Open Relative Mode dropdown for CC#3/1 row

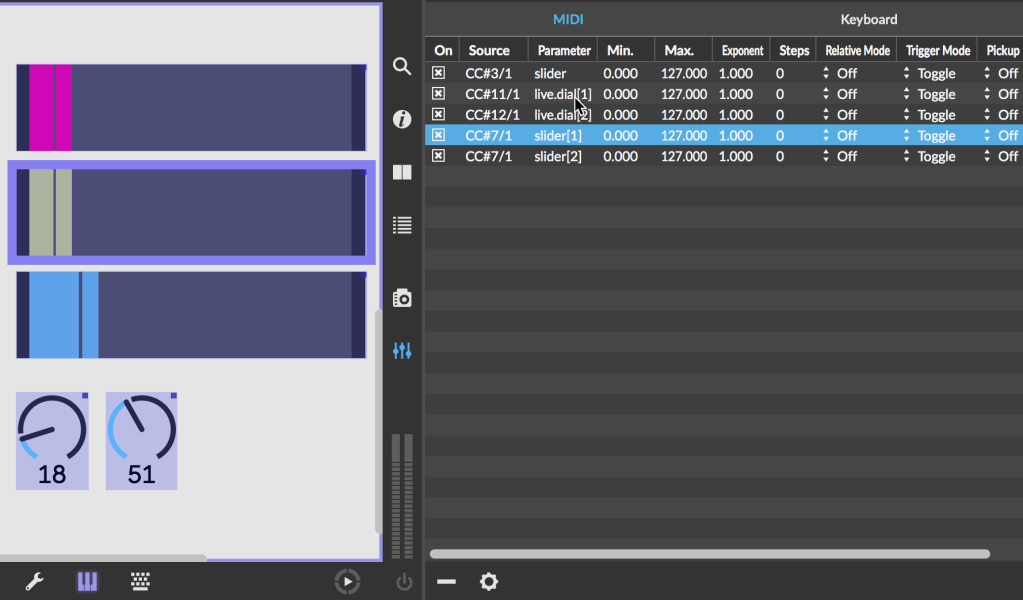click(x=840, y=73)
